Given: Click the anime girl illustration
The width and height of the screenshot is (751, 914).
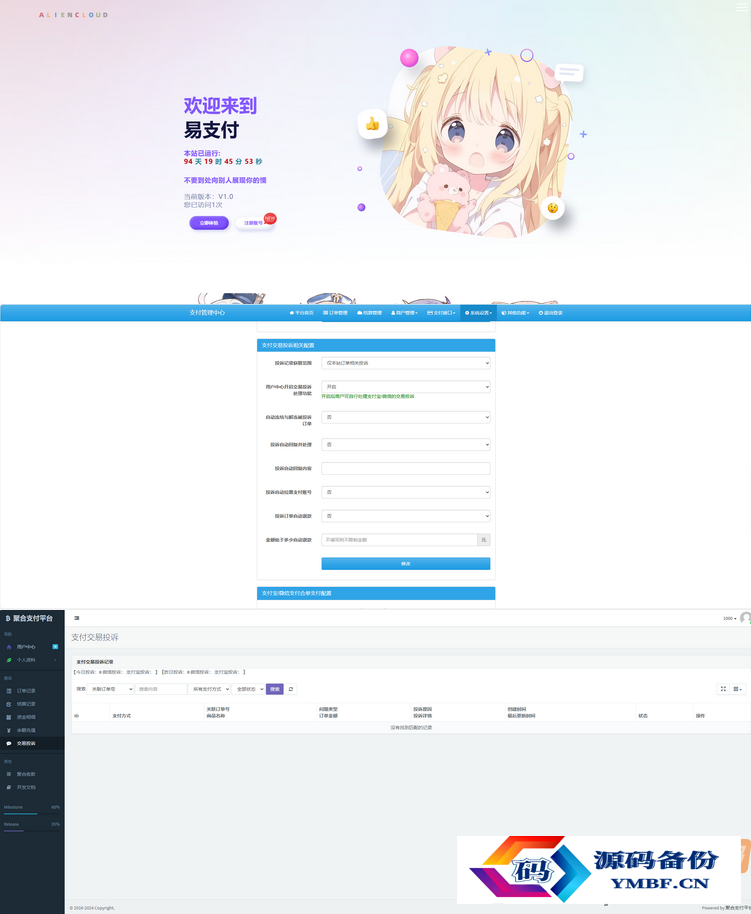Looking at the screenshot, I should (478, 143).
